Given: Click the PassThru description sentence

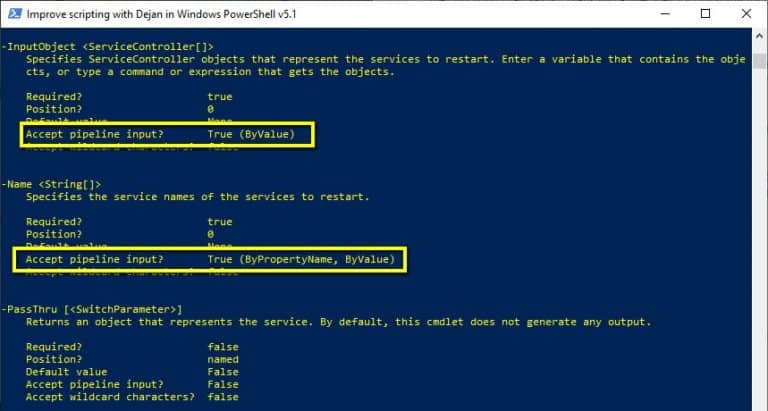Looking at the screenshot, I should coord(338,322).
